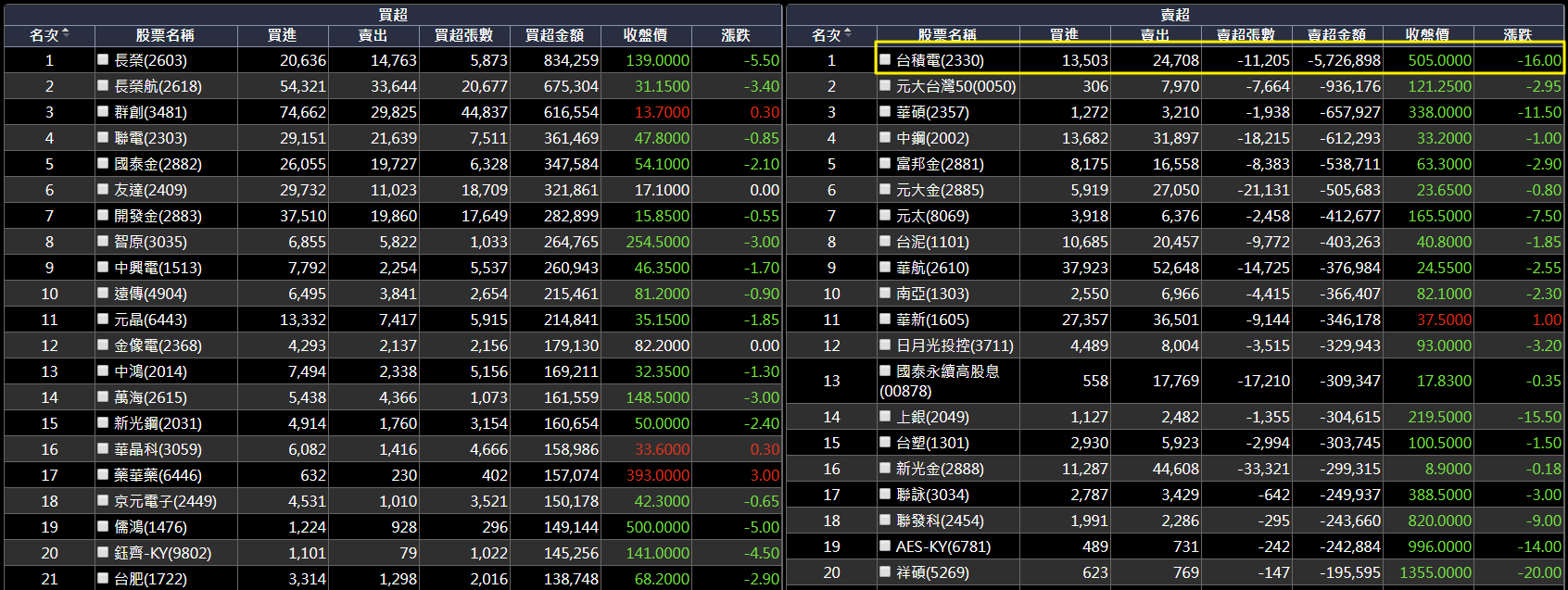Select the 元大台灣50(0050) checkbox
1568x590 pixels.
(885, 85)
